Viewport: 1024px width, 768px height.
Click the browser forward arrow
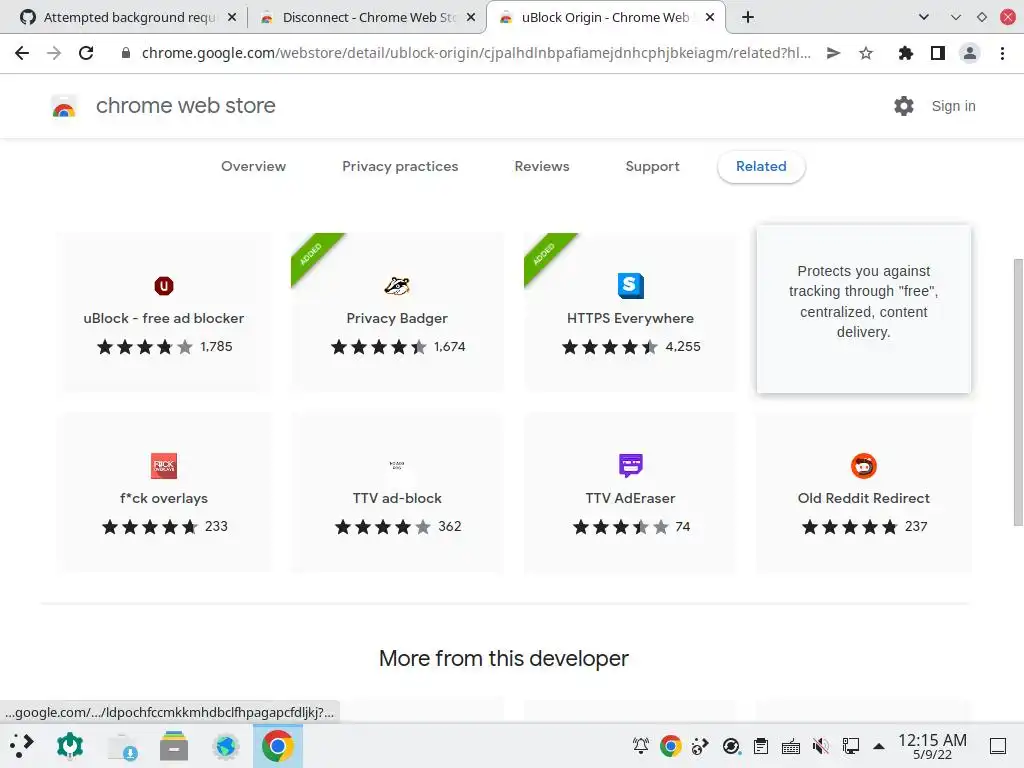pos(54,53)
